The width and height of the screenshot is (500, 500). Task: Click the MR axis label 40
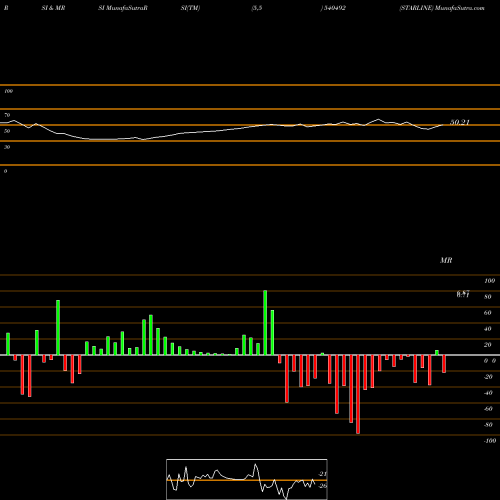click(x=488, y=329)
